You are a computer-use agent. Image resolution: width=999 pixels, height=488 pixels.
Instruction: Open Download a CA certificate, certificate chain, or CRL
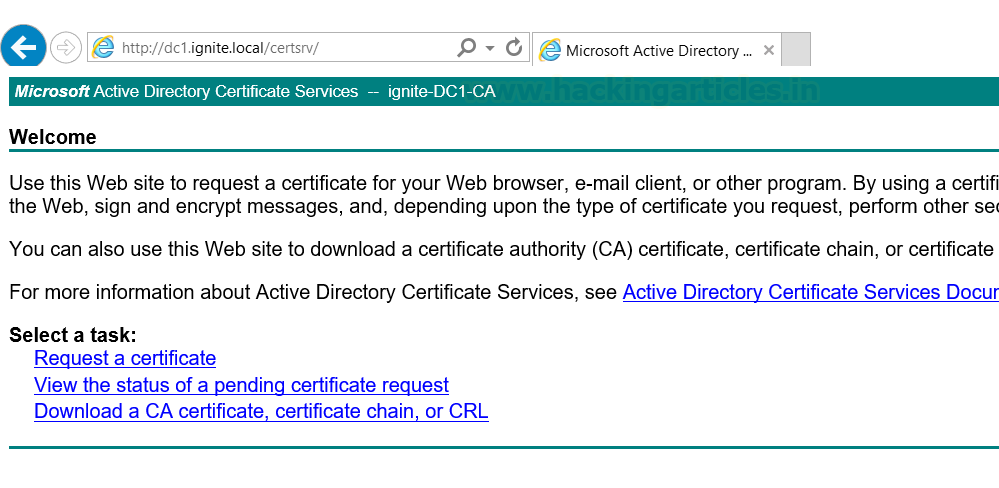(x=261, y=412)
